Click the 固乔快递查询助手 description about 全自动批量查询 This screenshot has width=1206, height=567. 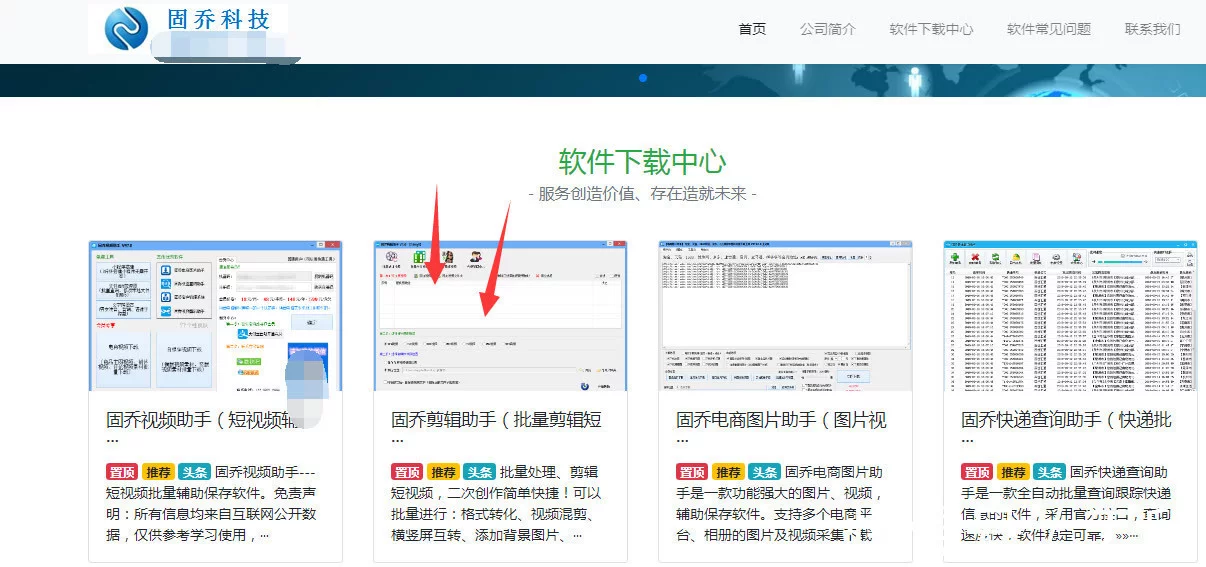[x=1066, y=503]
